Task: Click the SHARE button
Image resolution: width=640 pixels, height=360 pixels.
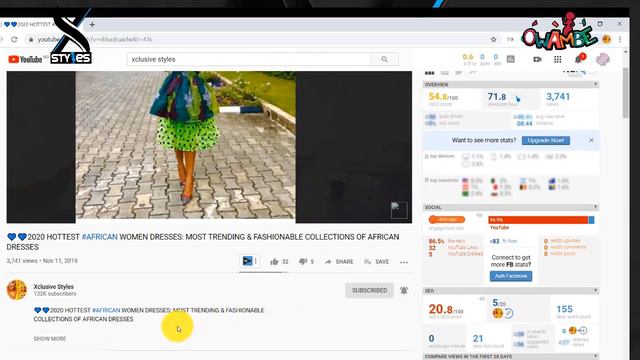Action: point(339,262)
